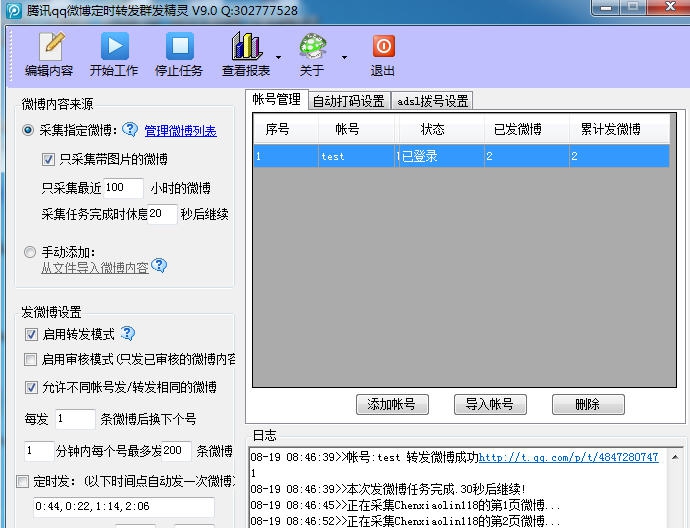Click the minutes field before 分钟内每个号最多发

point(39,451)
